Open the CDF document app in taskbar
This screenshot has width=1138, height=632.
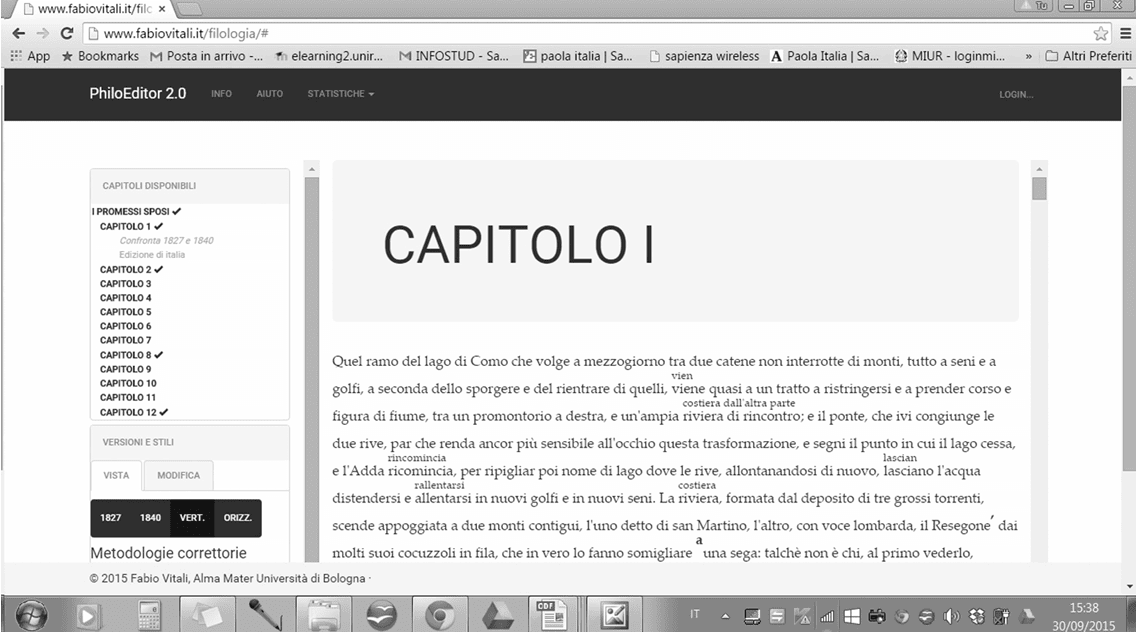point(552,615)
